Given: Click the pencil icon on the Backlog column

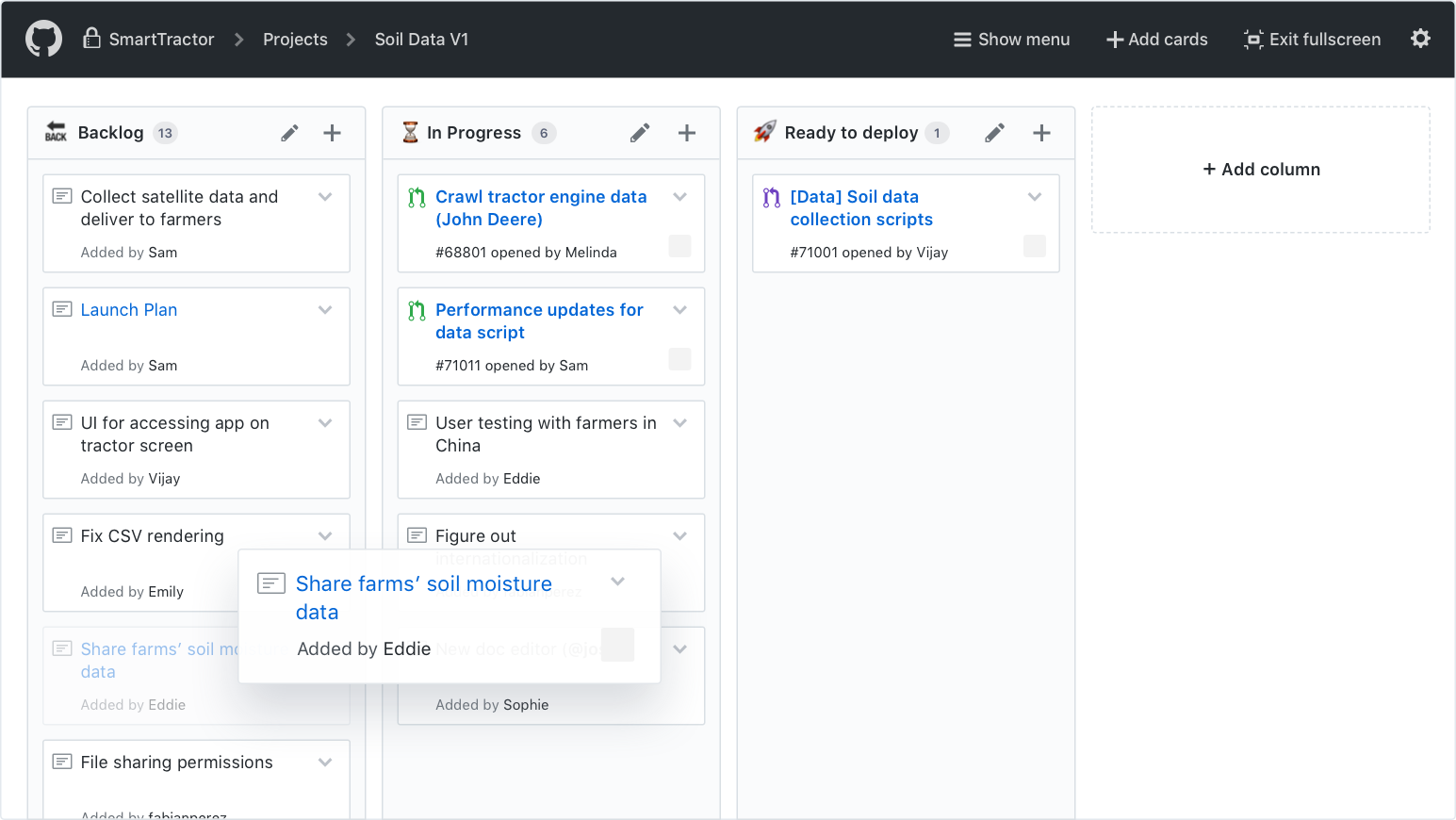Looking at the screenshot, I should point(289,133).
